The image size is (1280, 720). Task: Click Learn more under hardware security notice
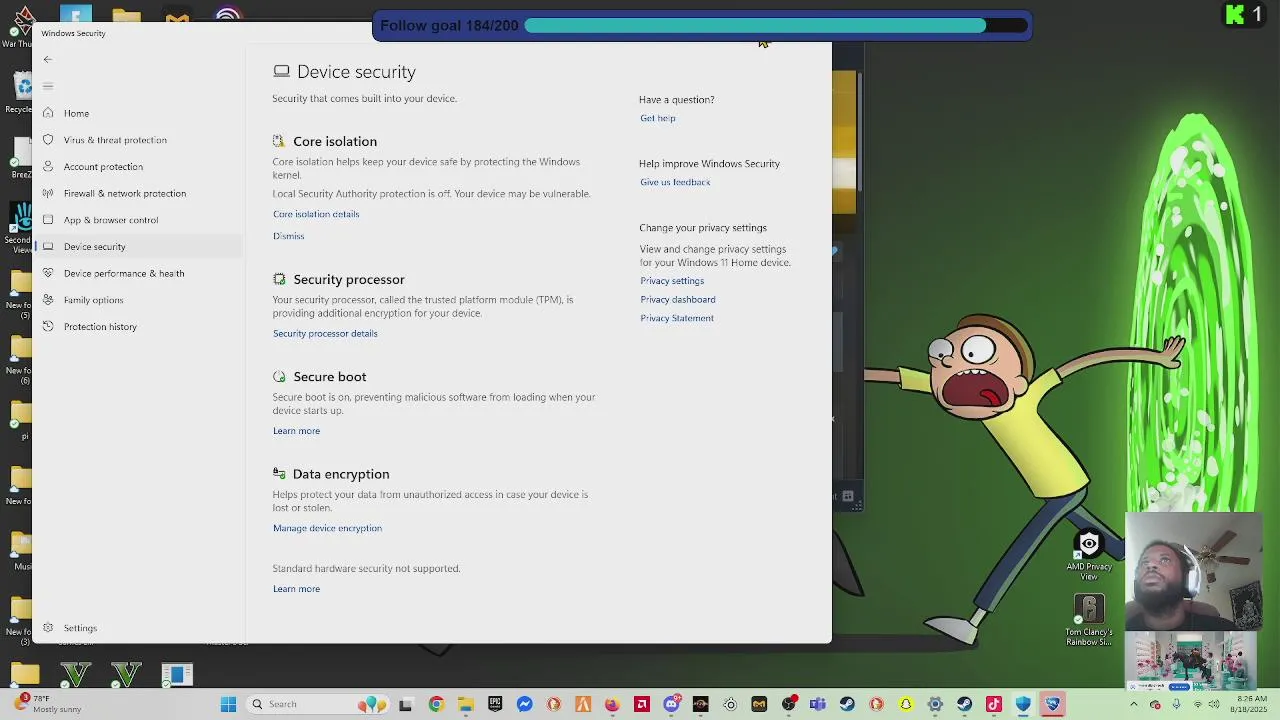coord(296,589)
